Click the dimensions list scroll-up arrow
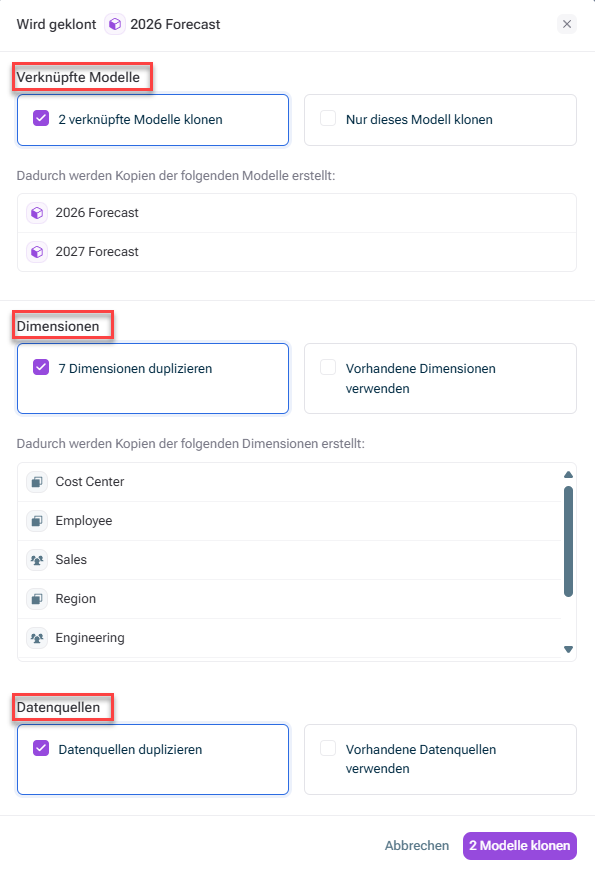 [x=568, y=474]
